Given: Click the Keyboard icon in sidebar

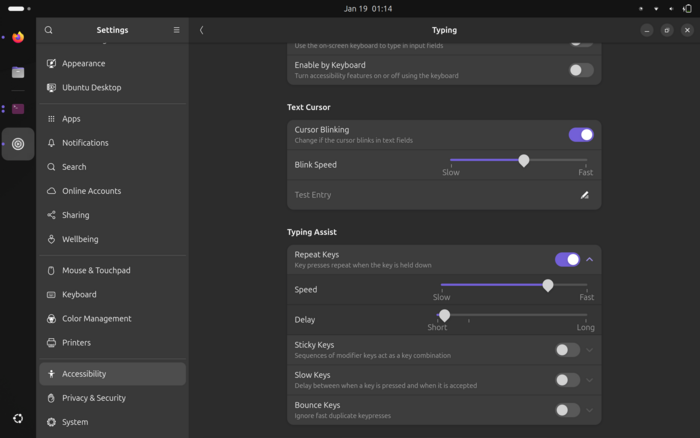Looking at the screenshot, I should pyautogui.click(x=51, y=295).
